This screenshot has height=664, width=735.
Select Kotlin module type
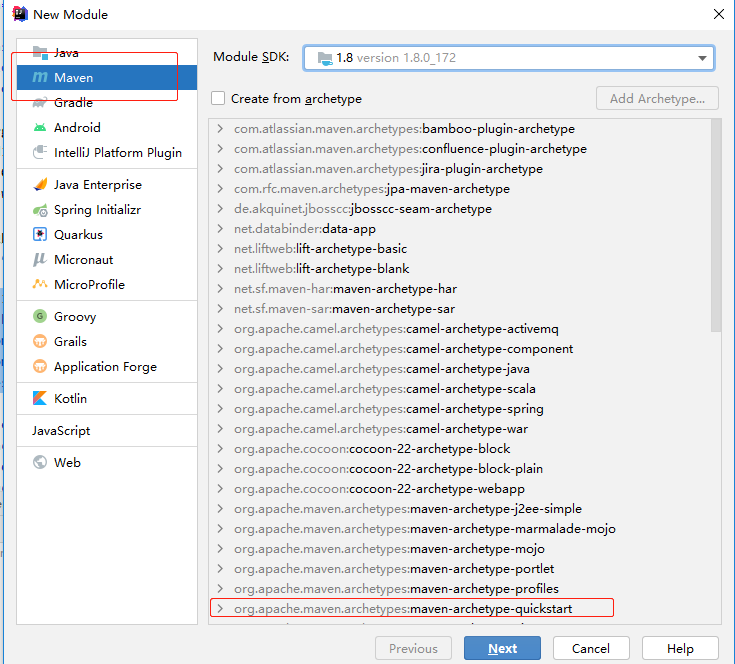point(107,398)
